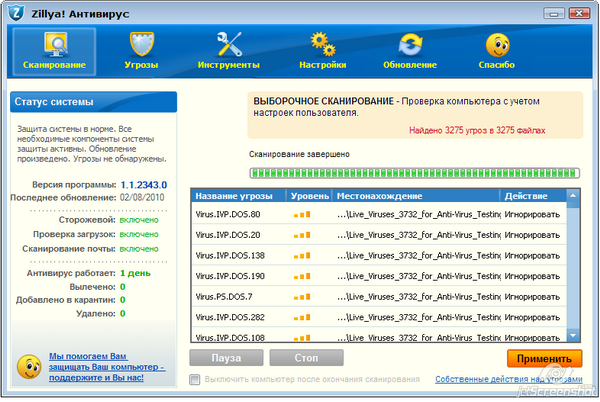Toggle shutdown computer after scan checkbox
This screenshot has width=600, height=402.
[x=195, y=379]
